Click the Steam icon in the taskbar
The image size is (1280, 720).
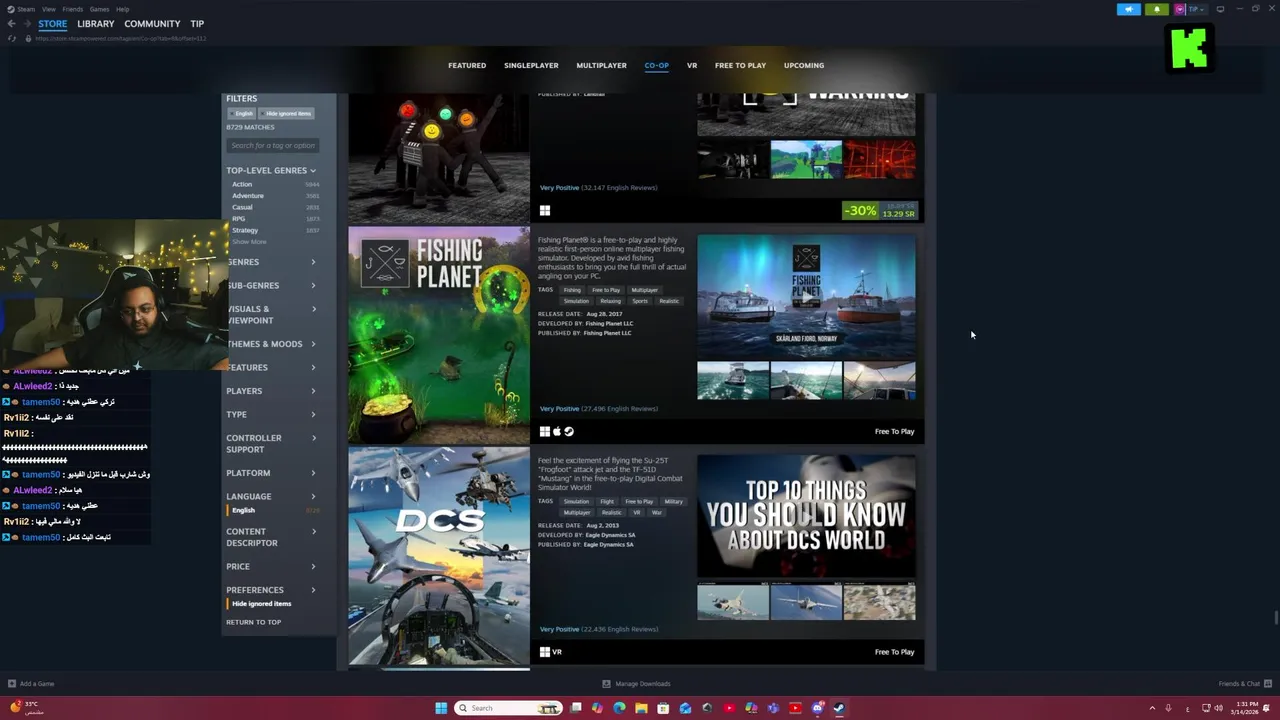tap(839, 708)
